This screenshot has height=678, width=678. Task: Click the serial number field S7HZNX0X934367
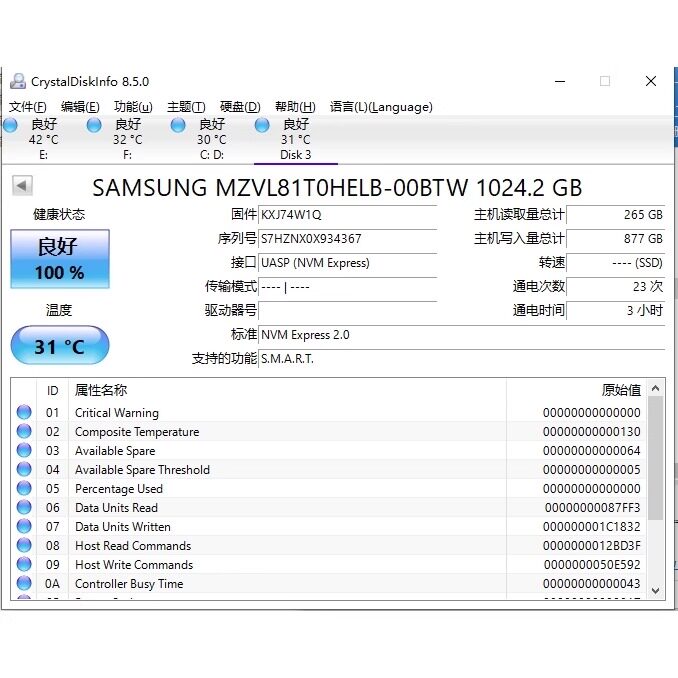(348, 239)
